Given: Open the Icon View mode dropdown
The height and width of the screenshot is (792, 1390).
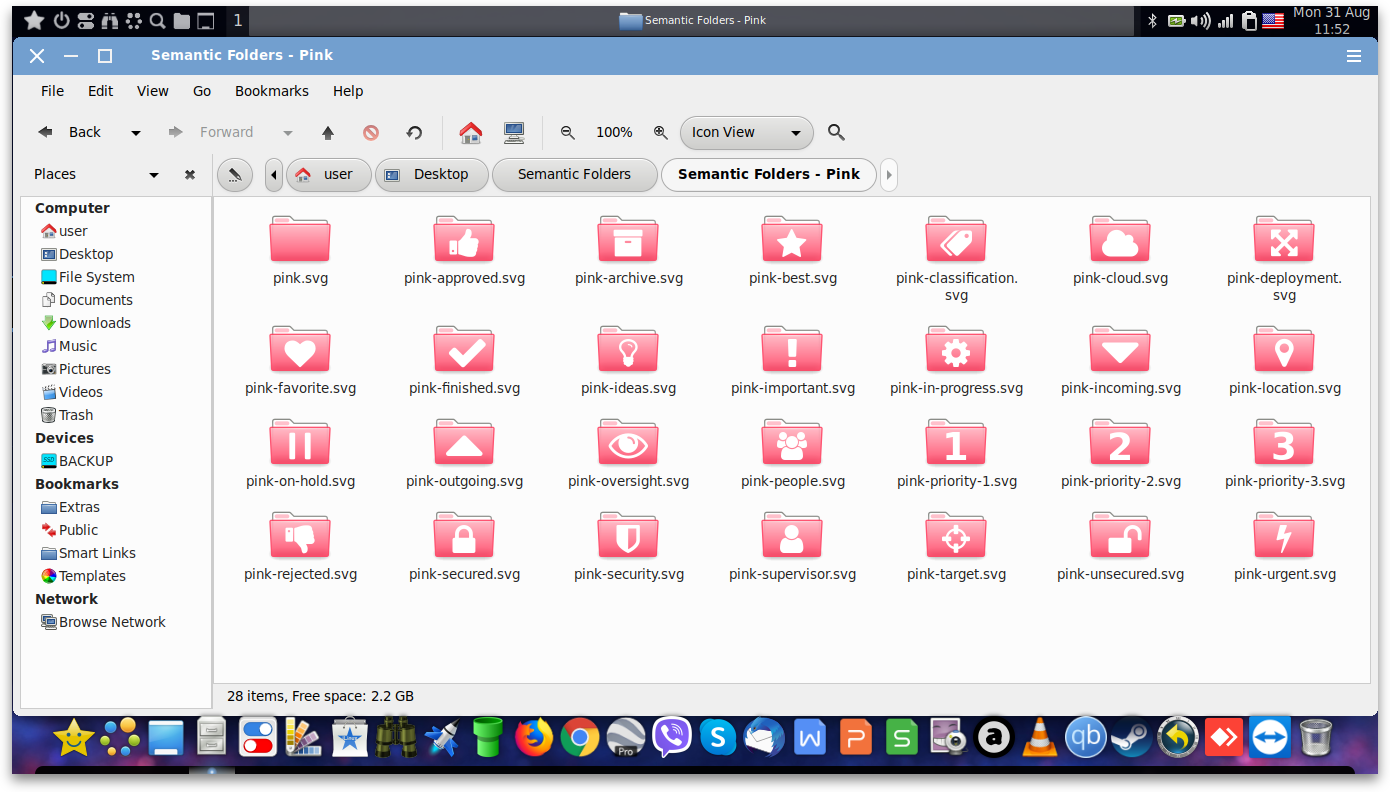Looking at the screenshot, I should (746, 132).
